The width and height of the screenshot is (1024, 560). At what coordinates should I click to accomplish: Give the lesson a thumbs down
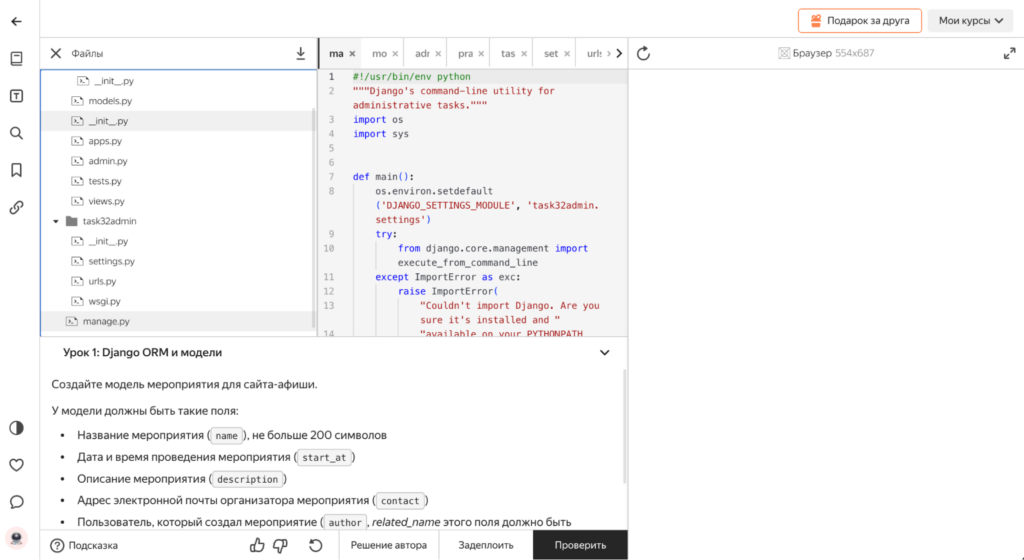coord(281,545)
